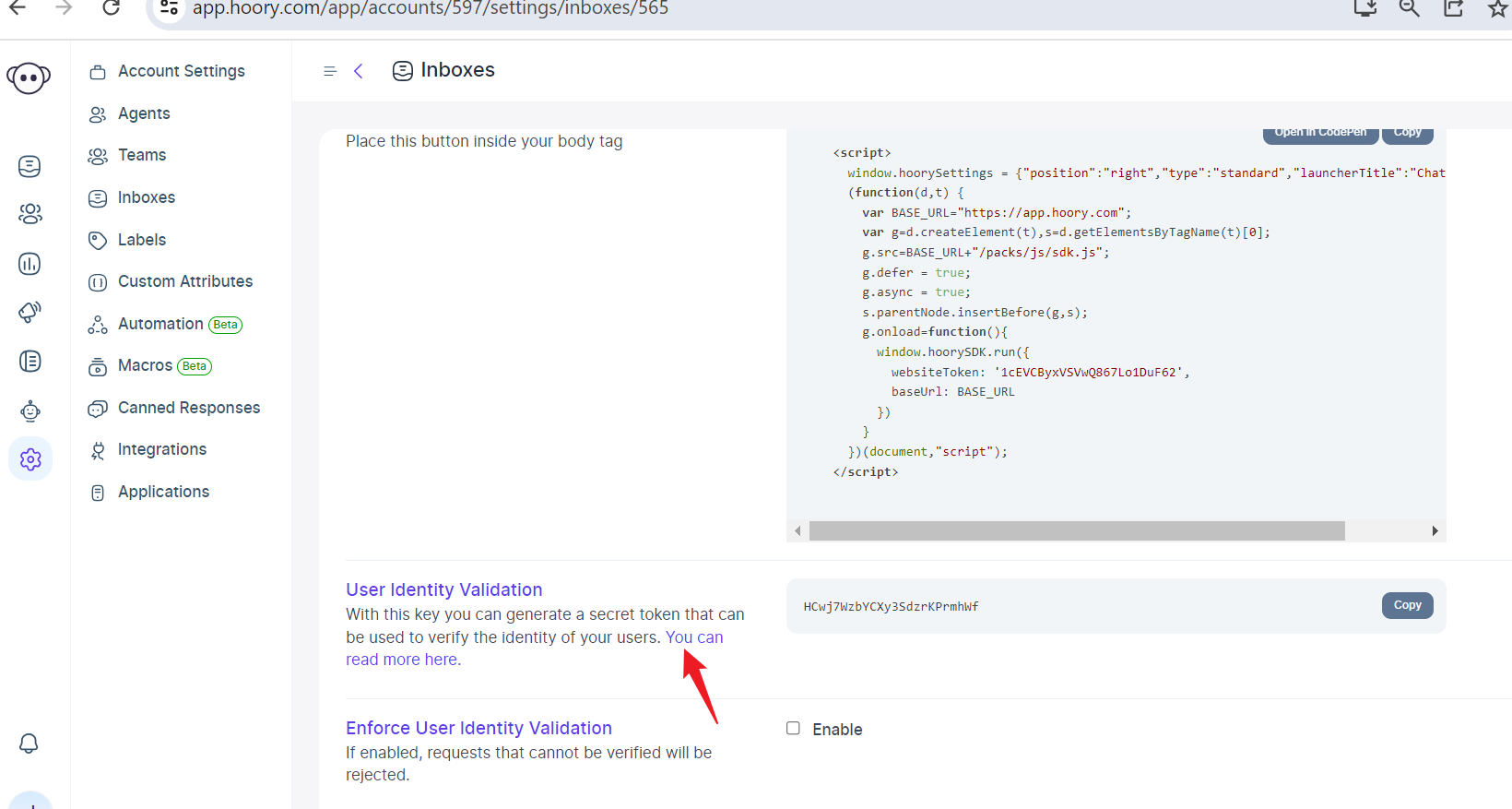Image resolution: width=1512 pixels, height=809 pixels.
Task: Open the notifications bell icon
Action: pos(29,744)
